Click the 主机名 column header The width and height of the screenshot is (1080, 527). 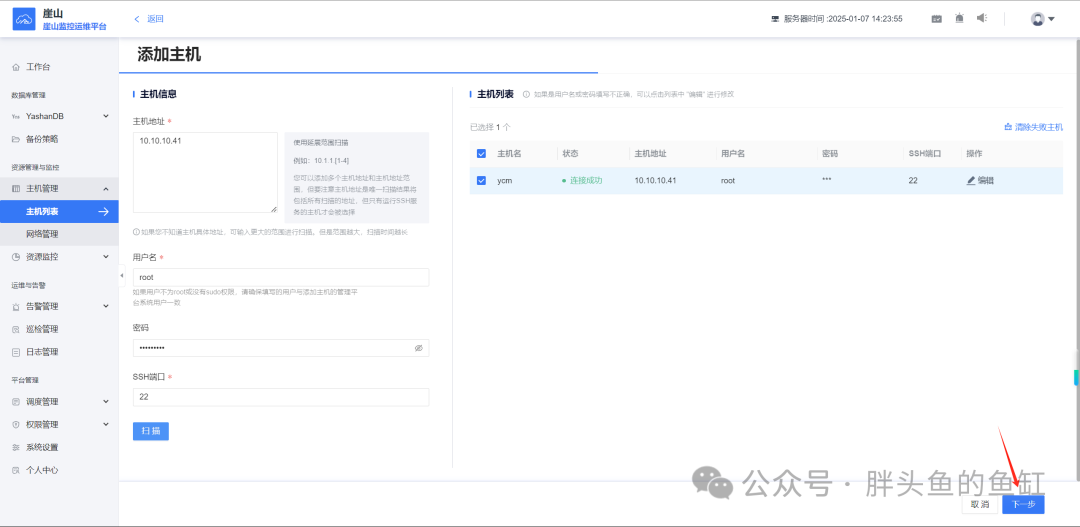(509, 154)
